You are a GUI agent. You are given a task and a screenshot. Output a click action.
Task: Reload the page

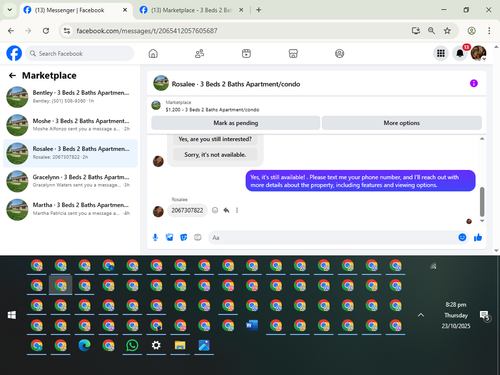click(46, 31)
